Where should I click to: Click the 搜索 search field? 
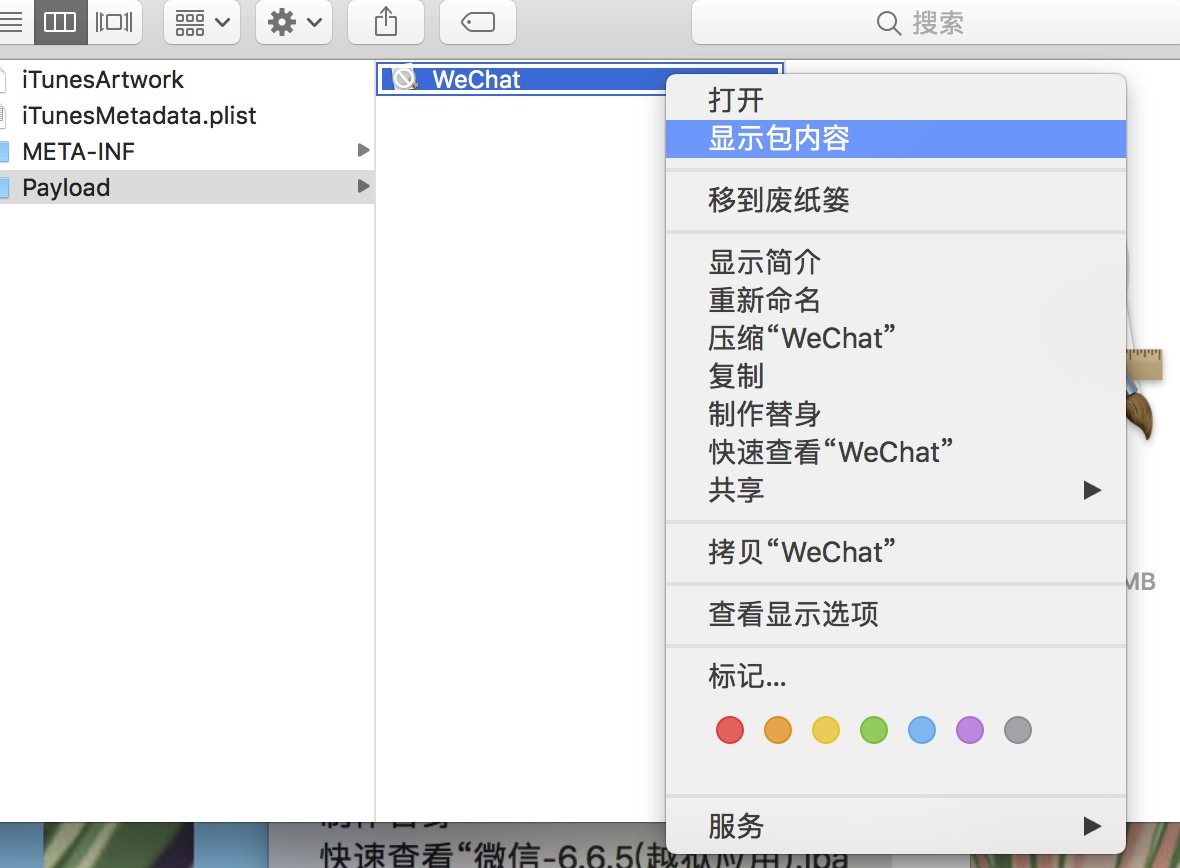(x=935, y=23)
